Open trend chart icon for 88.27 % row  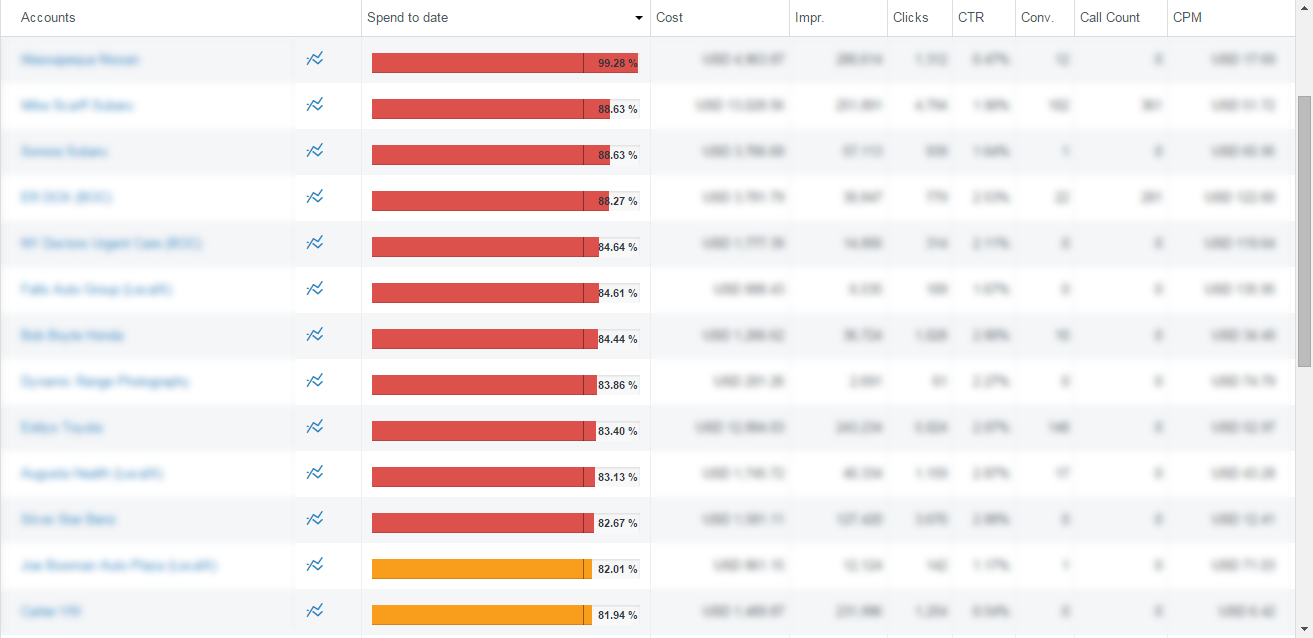[x=315, y=197]
